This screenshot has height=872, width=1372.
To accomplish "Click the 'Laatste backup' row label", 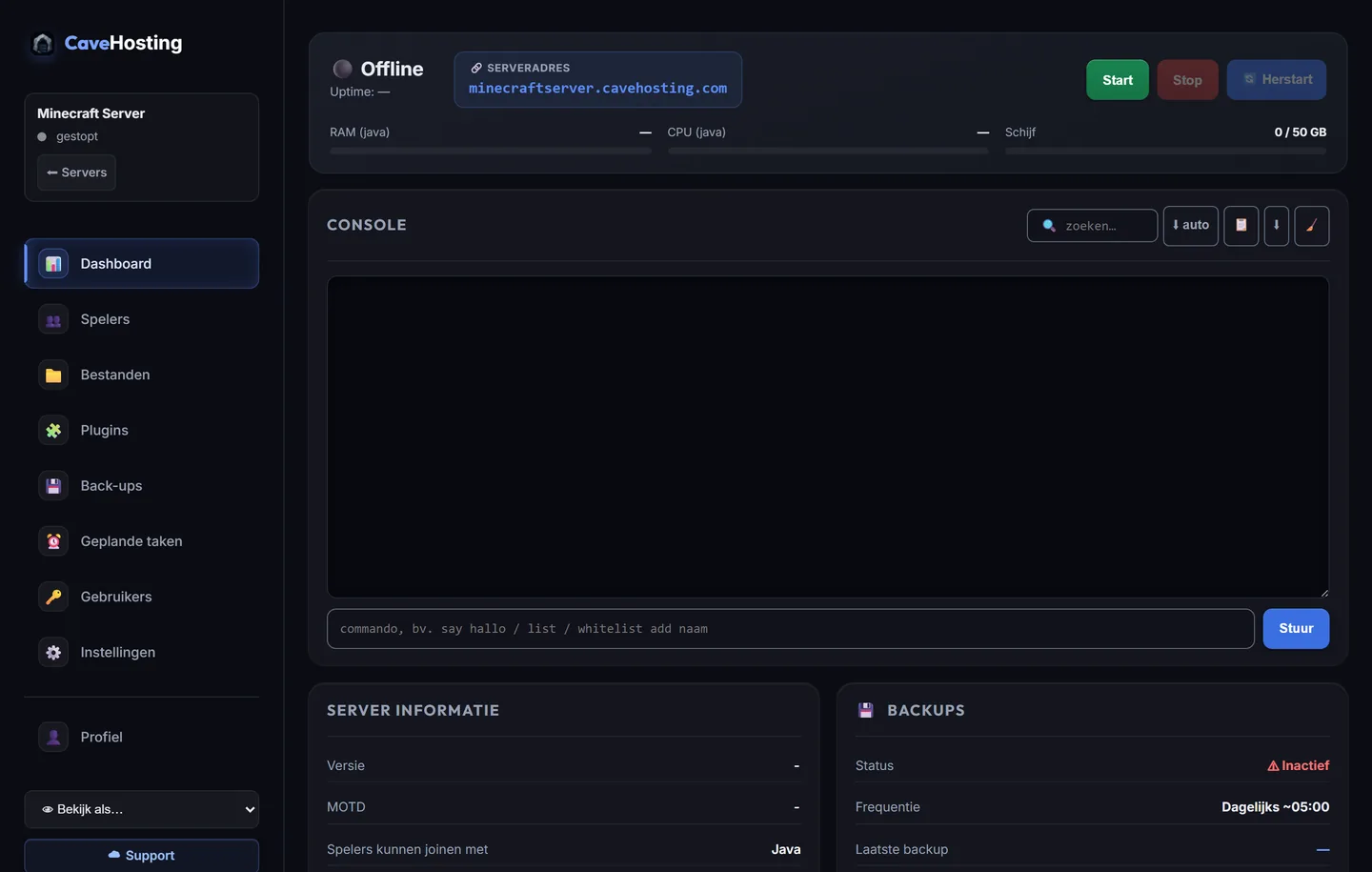I will click(901, 849).
